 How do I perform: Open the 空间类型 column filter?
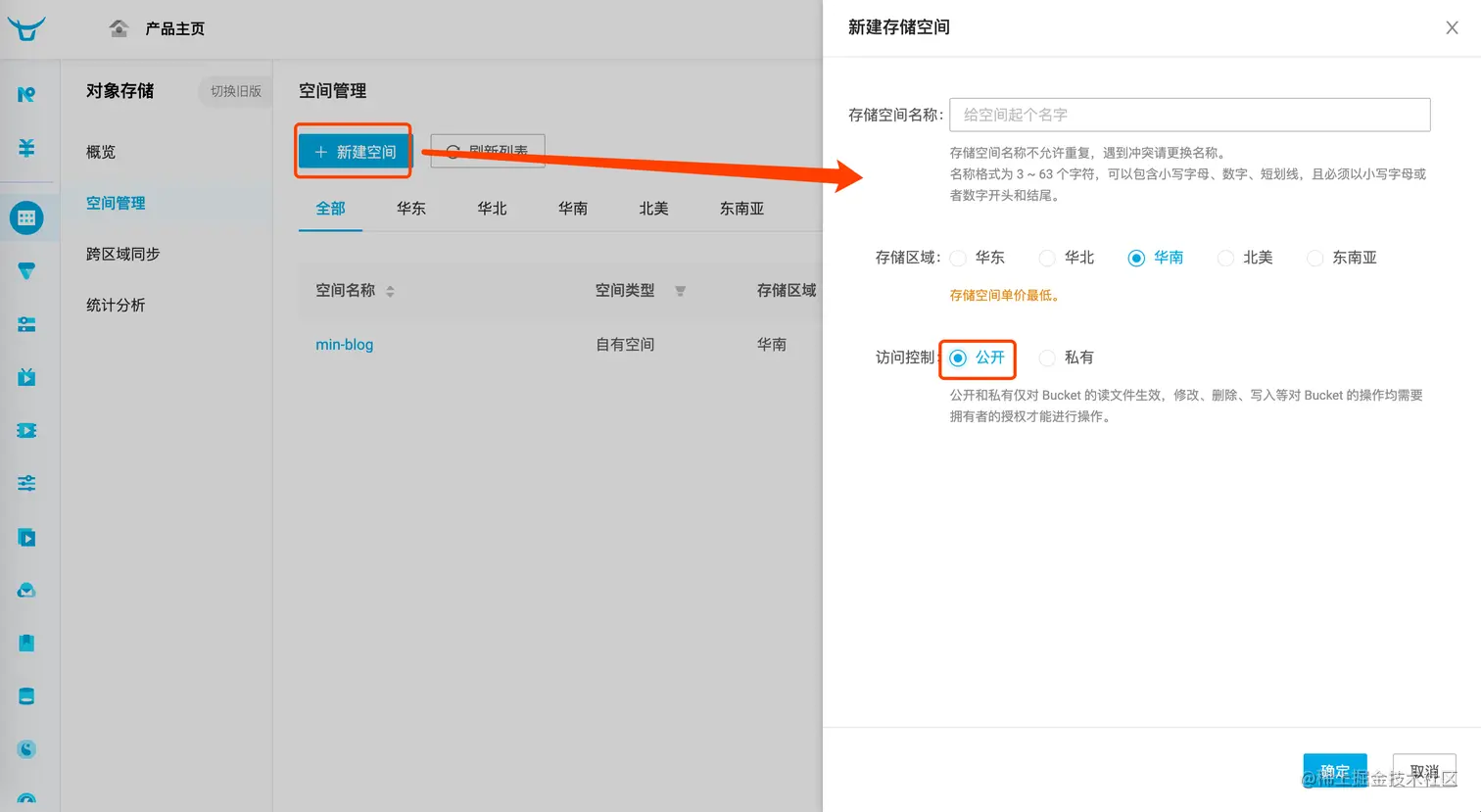pyautogui.click(x=680, y=291)
